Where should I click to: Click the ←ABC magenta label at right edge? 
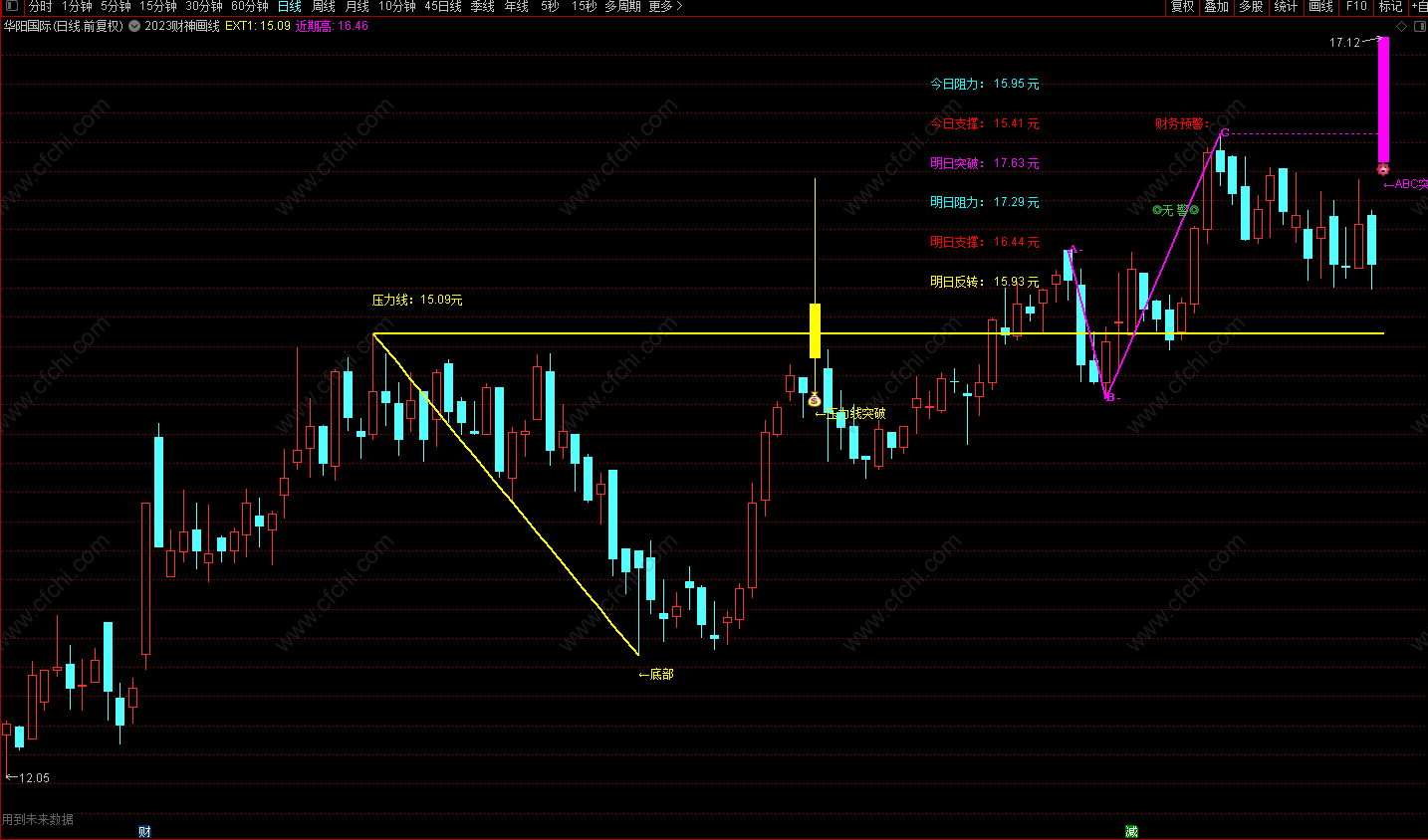(x=1405, y=184)
